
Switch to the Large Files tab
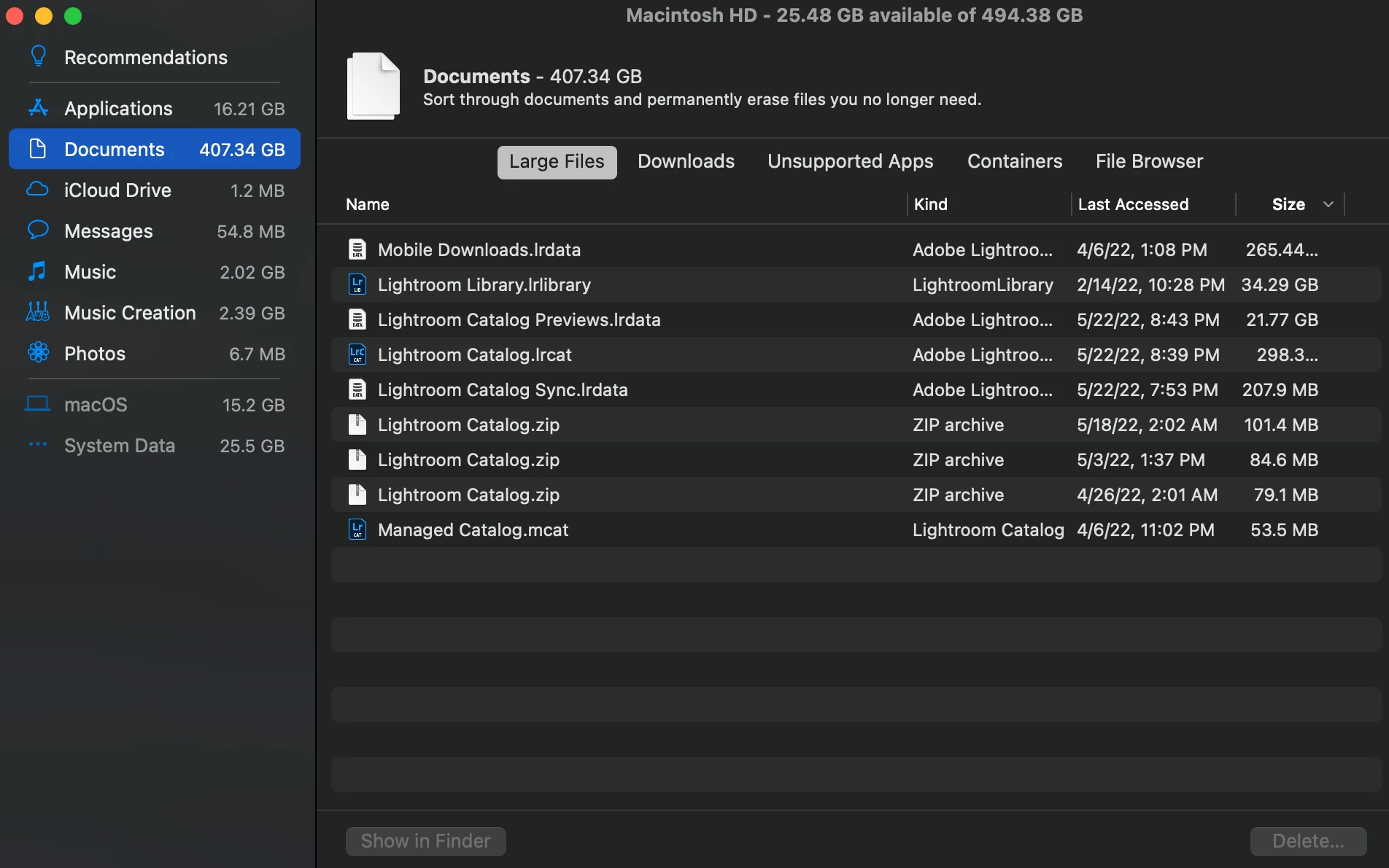(557, 161)
